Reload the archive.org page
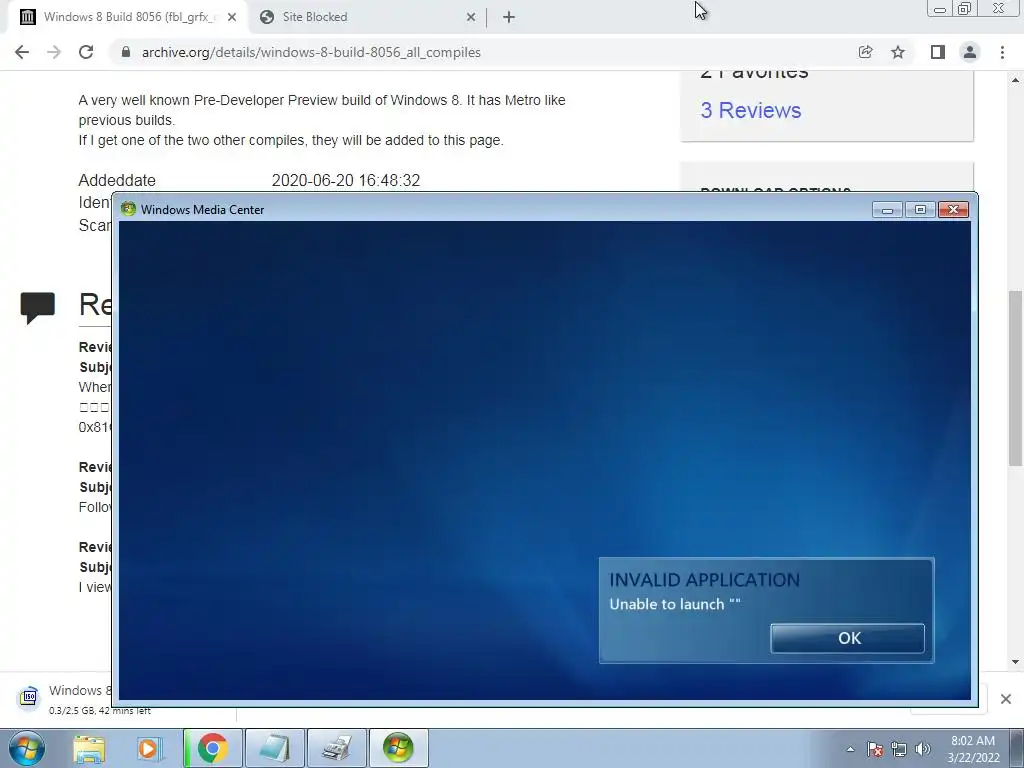 [x=86, y=52]
